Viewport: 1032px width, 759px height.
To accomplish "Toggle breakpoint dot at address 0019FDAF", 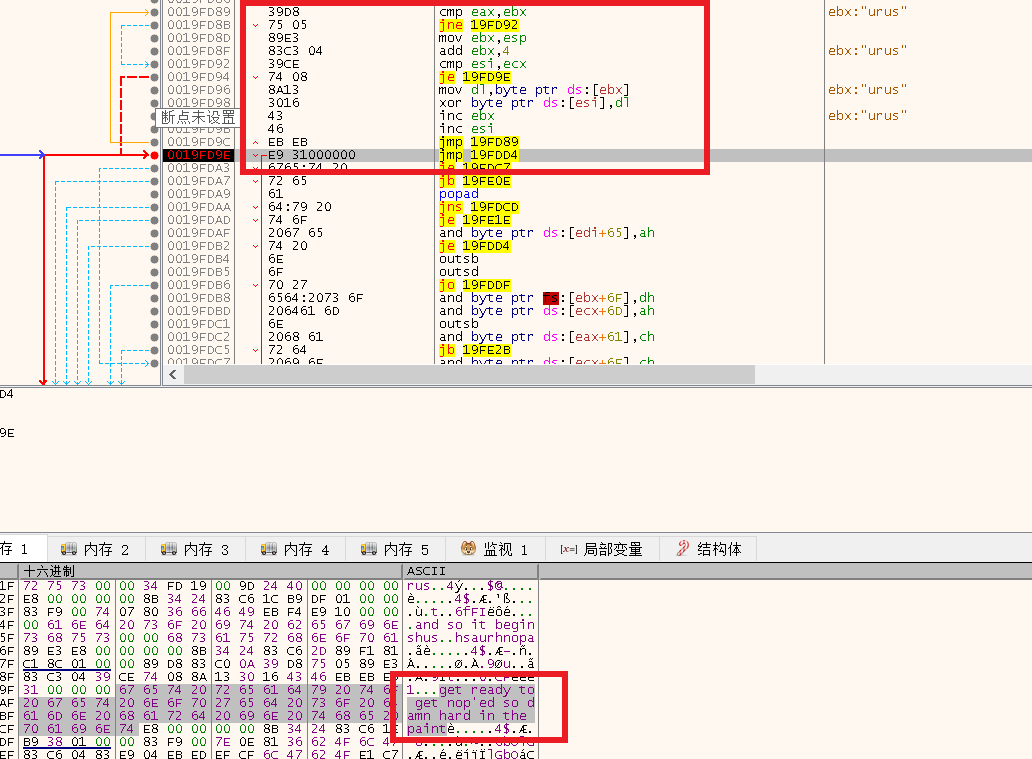I will [154, 233].
